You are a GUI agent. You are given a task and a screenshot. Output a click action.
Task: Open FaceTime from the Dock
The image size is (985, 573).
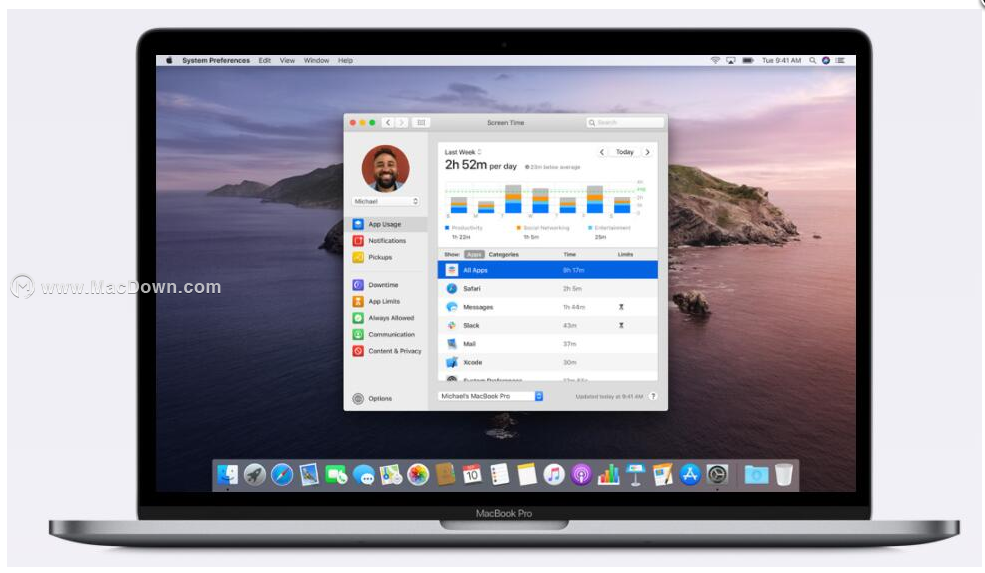[x=336, y=475]
